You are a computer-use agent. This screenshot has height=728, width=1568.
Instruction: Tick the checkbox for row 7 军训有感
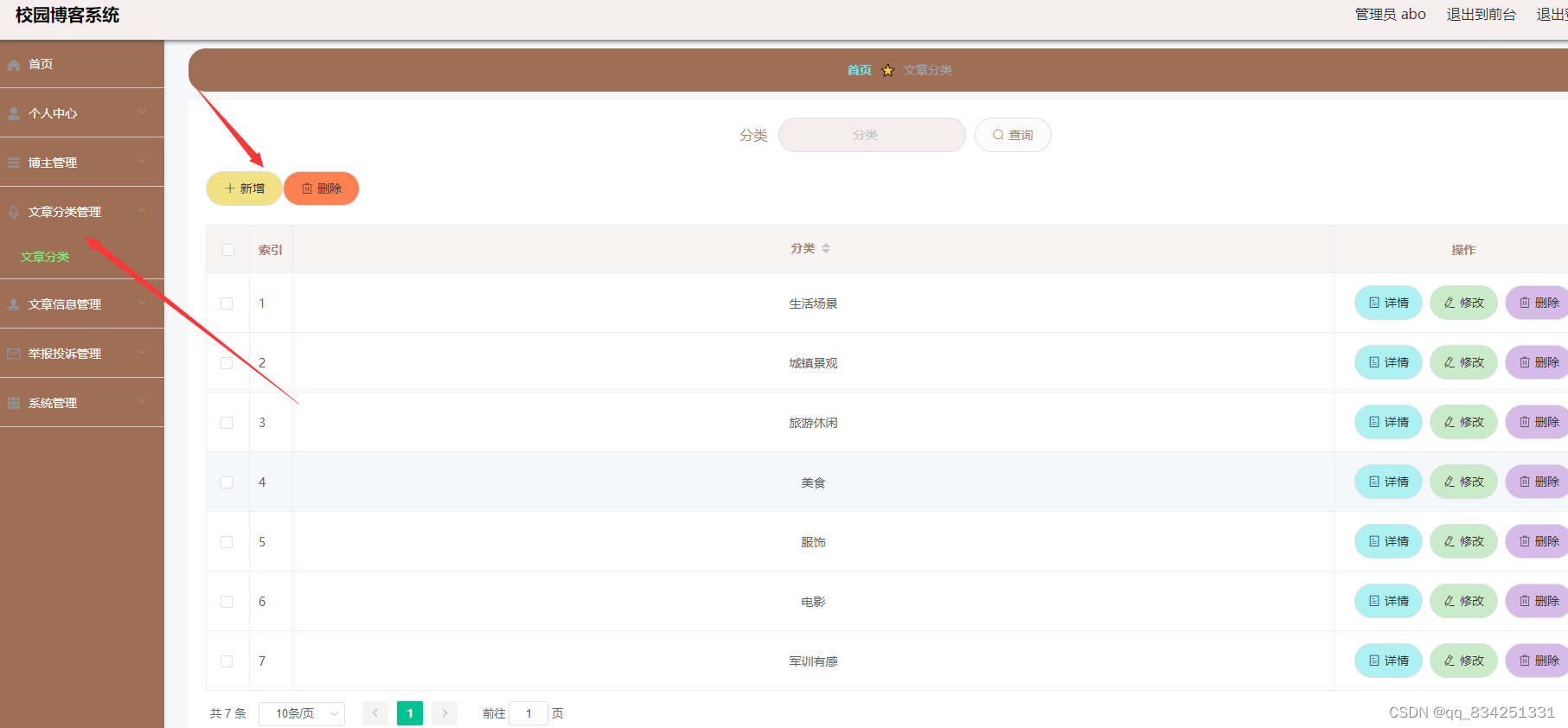[x=227, y=661]
